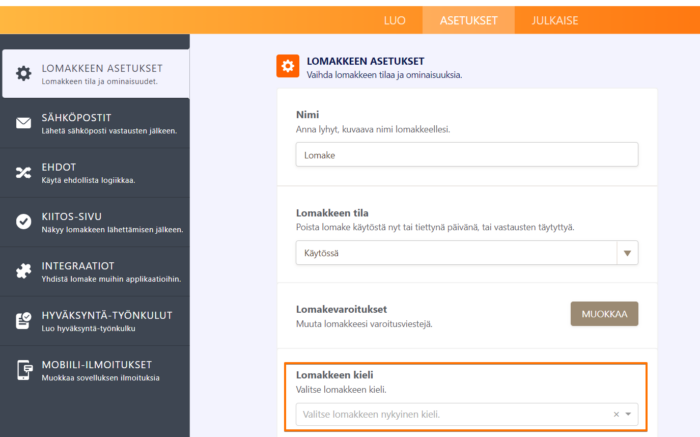The width and height of the screenshot is (700, 437).
Task: Clear the Lomakkeen kieli selection
Action: pyautogui.click(x=616, y=414)
